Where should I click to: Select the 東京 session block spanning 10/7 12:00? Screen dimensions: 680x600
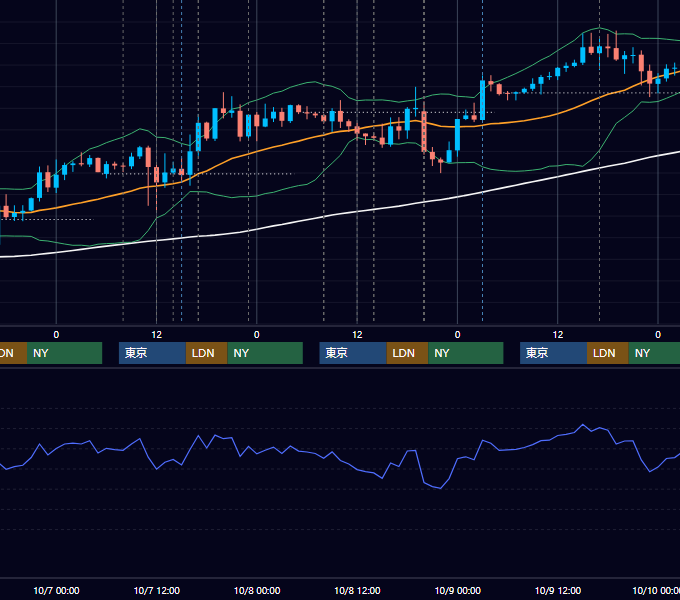(152, 353)
